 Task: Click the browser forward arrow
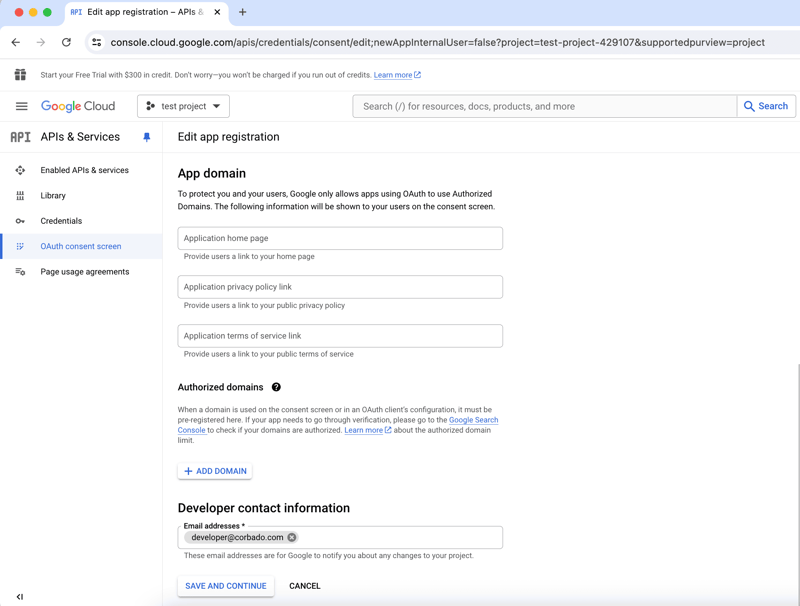click(41, 42)
